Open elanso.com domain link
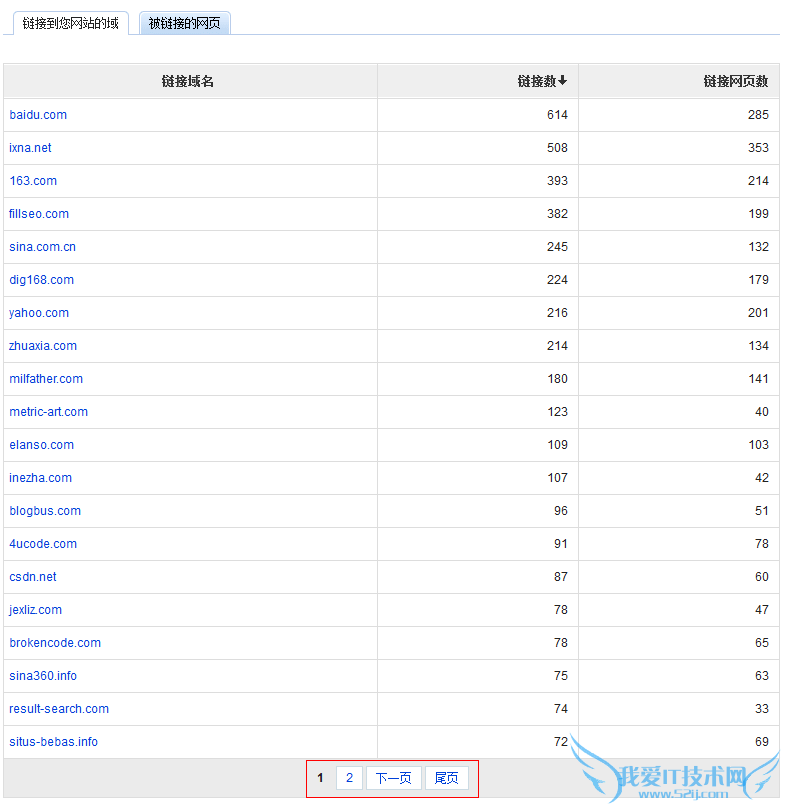 pyautogui.click(x=41, y=445)
